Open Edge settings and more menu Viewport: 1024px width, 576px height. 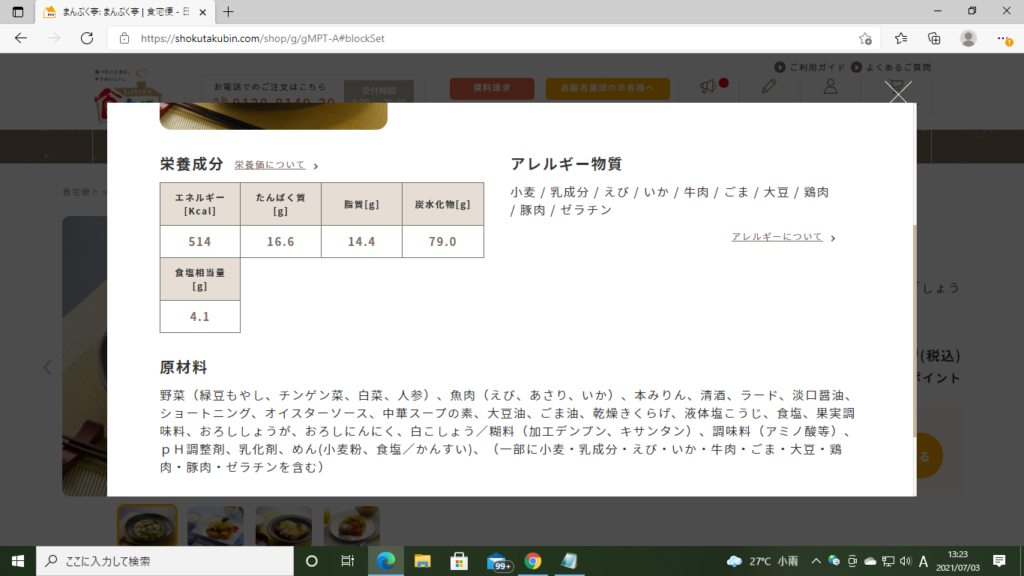pos(1004,39)
